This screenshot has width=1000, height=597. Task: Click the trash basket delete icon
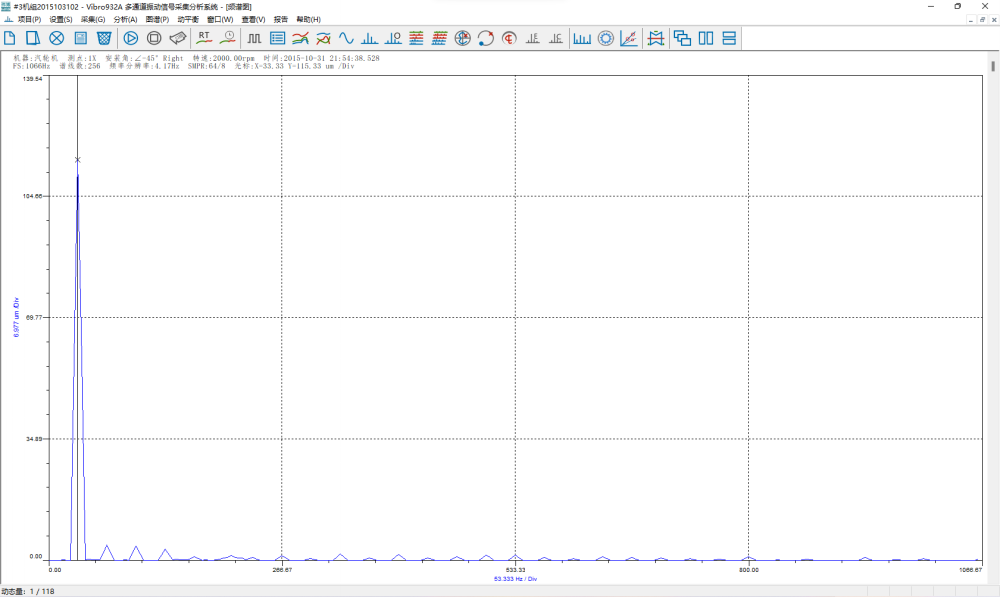point(104,38)
